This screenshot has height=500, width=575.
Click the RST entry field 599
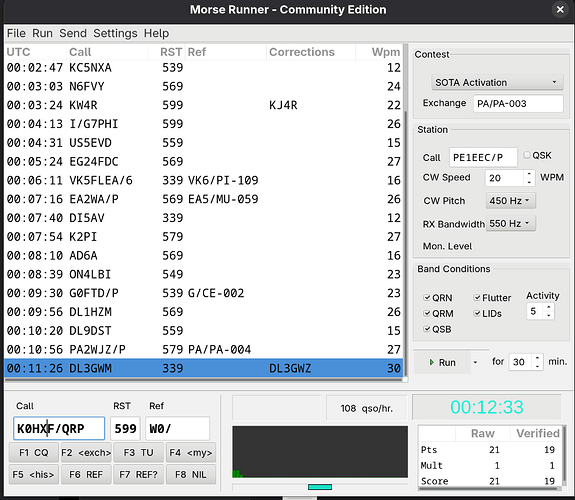(125, 428)
